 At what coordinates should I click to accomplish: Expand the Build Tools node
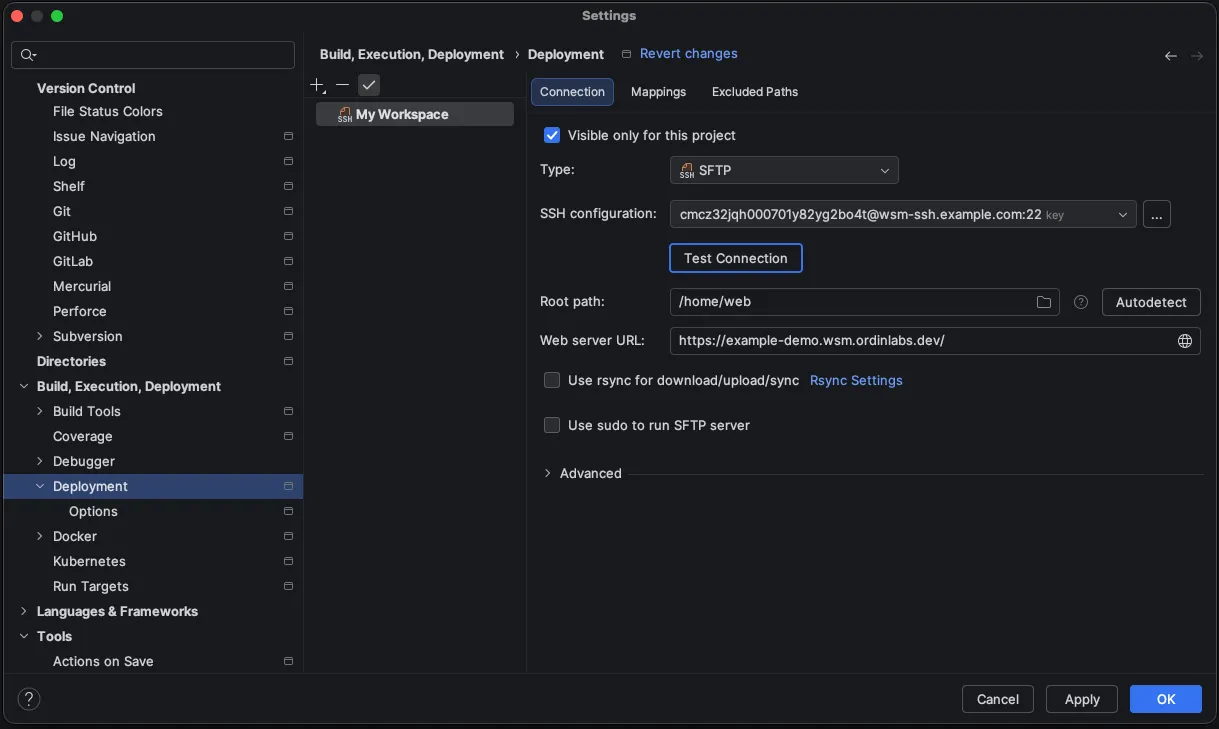point(40,411)
